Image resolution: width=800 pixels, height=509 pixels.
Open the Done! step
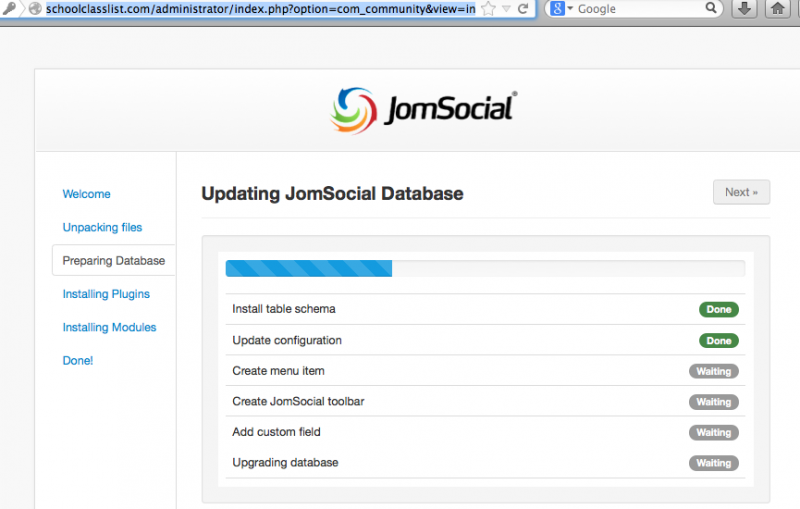pos(78,361)
